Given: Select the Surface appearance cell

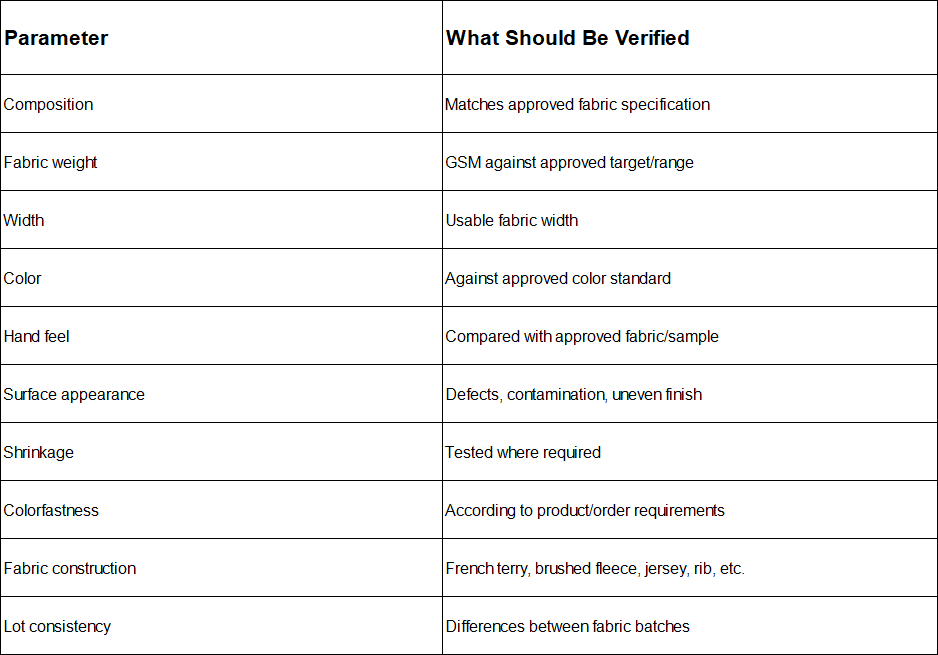Looking at the screenshot, I should click(x=221, y=394).
